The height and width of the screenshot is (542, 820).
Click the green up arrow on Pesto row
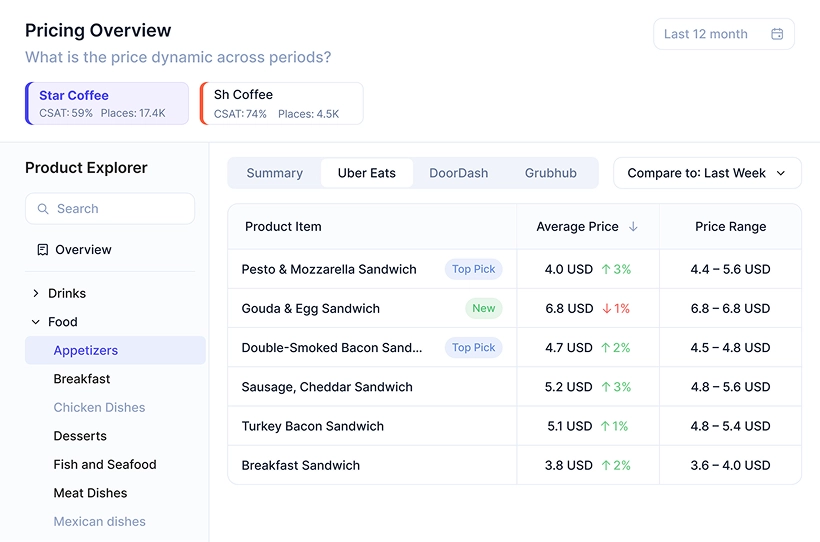606,269
